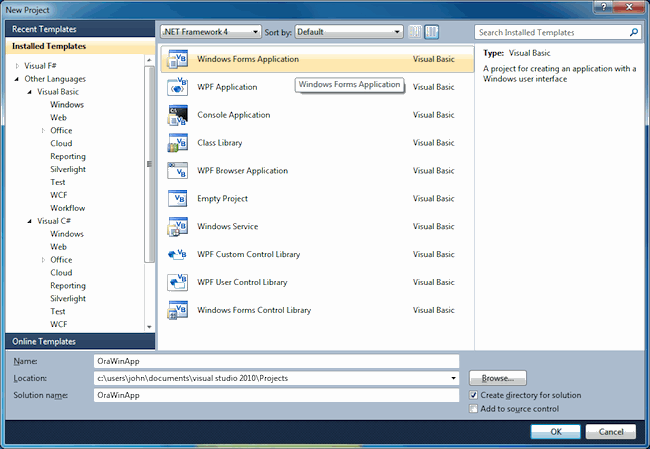Select Windows under Visual C#
The width and height of the screenshot is (650, 449).
click(x=67, y=234)
